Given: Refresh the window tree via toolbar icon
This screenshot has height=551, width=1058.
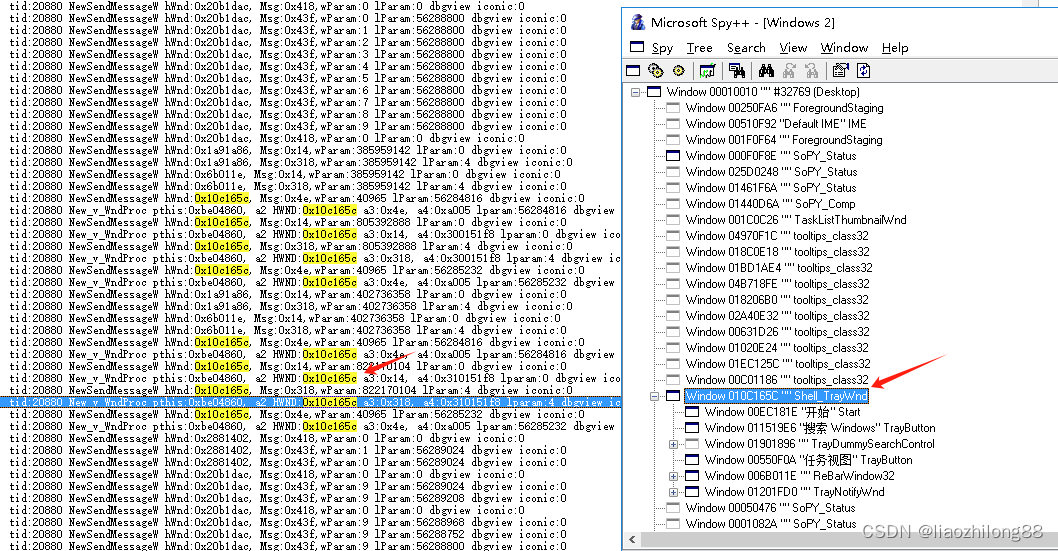Looking at the screenshot, I should (863, 70).
